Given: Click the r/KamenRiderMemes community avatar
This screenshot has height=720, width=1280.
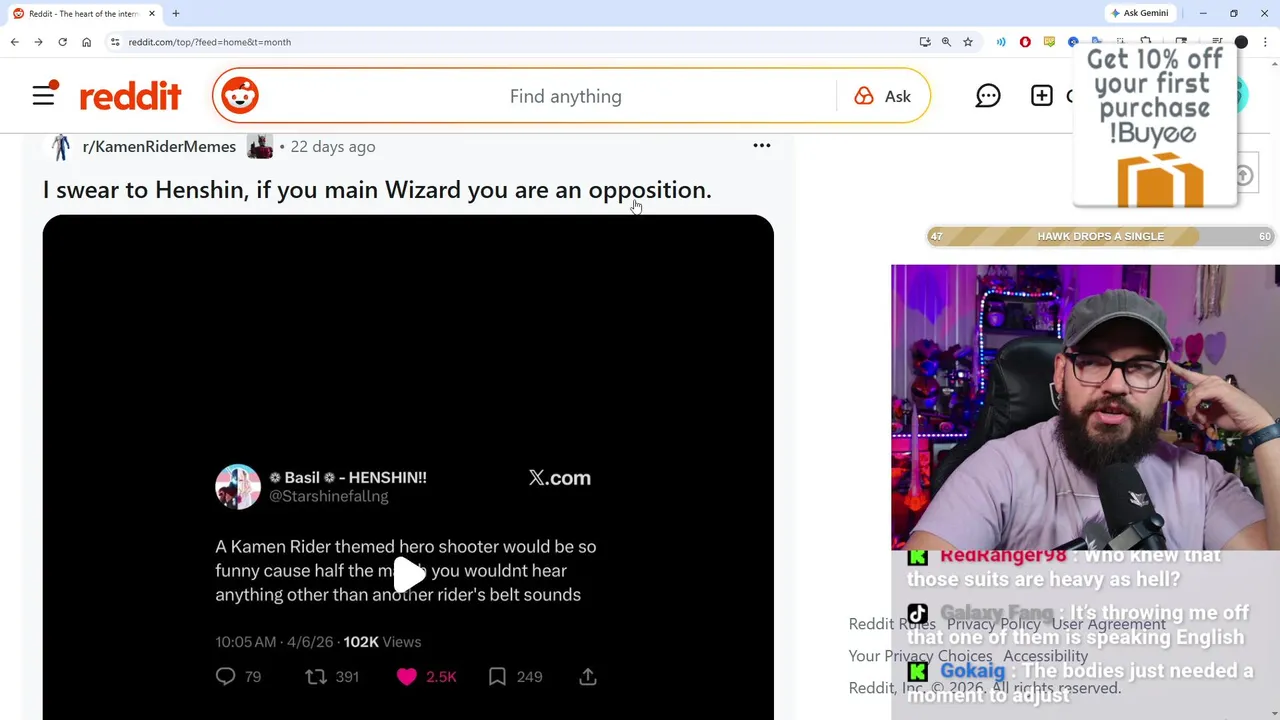Looking at the screenshot, I should click(61, 146).
